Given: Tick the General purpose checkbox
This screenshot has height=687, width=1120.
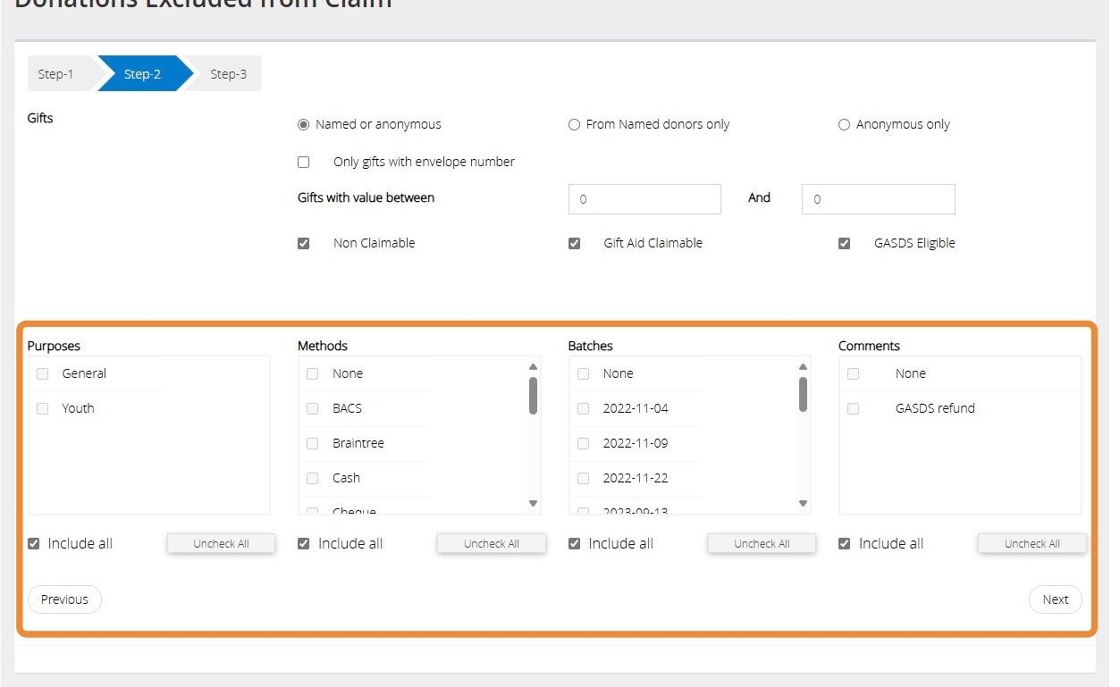Looking at the screenshot, I should pos(42,373).
